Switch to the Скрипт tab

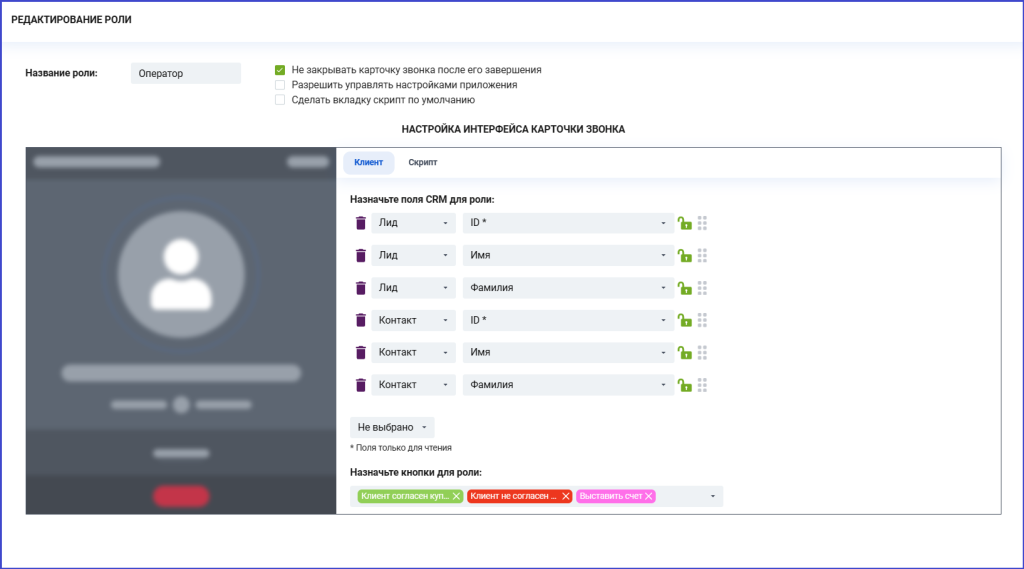[x=423, y=162]
